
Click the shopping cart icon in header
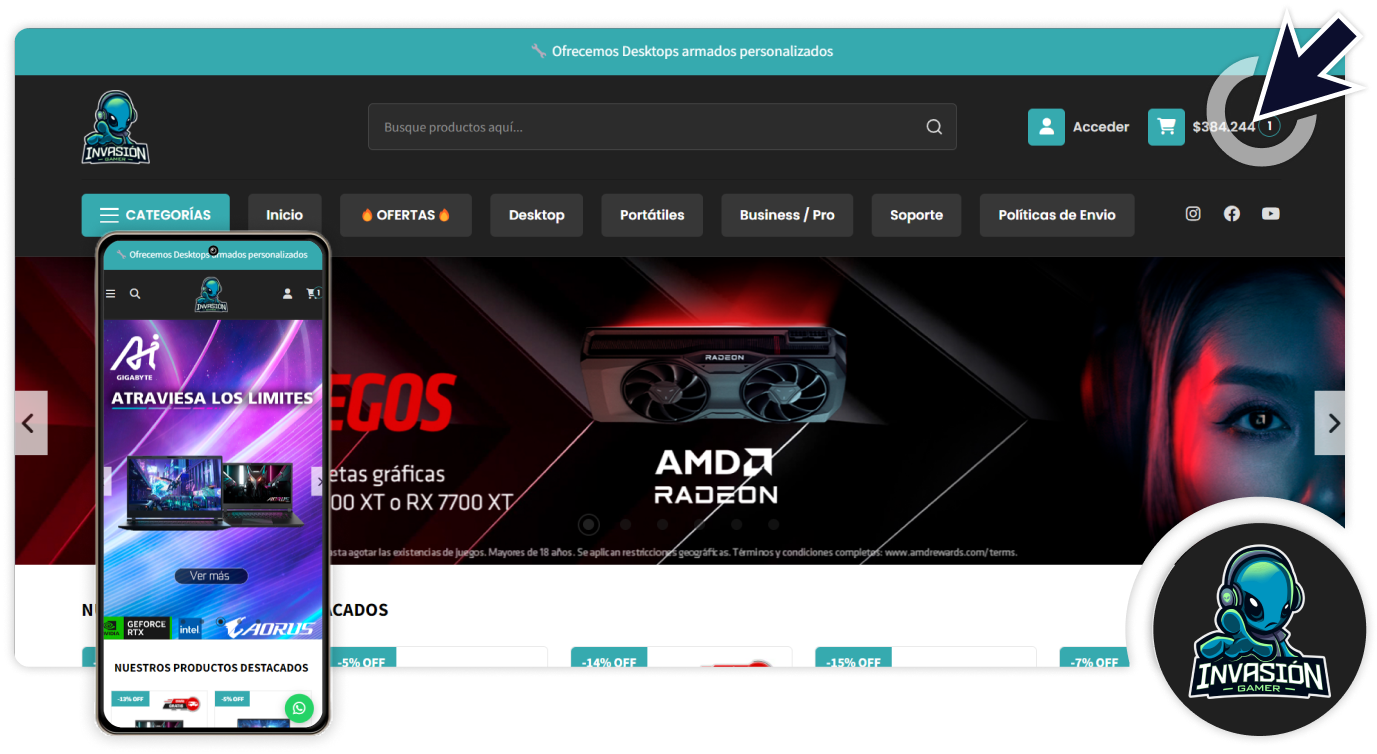[x=1166, y=127]
